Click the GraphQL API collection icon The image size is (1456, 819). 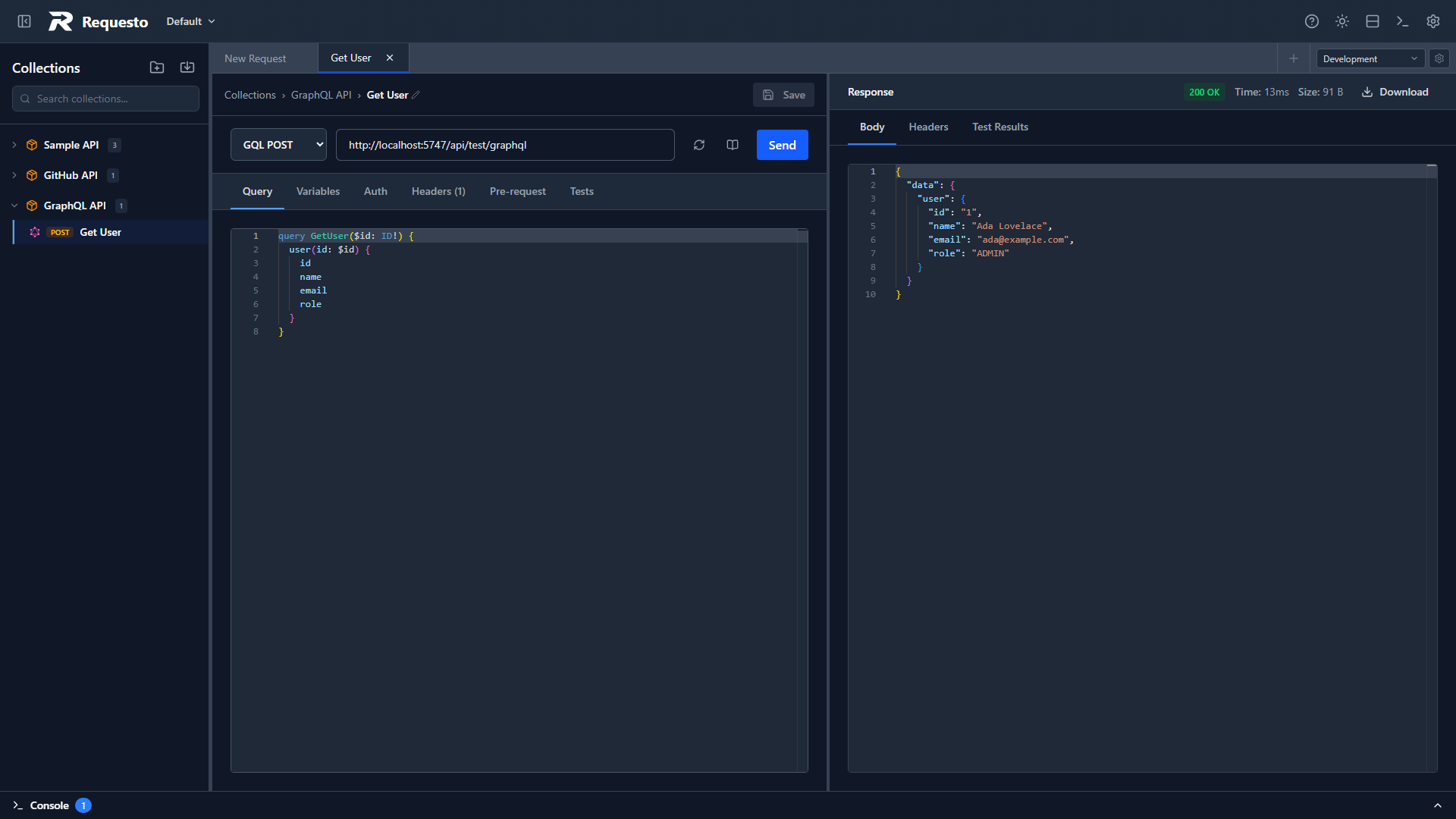click(32, 206)
